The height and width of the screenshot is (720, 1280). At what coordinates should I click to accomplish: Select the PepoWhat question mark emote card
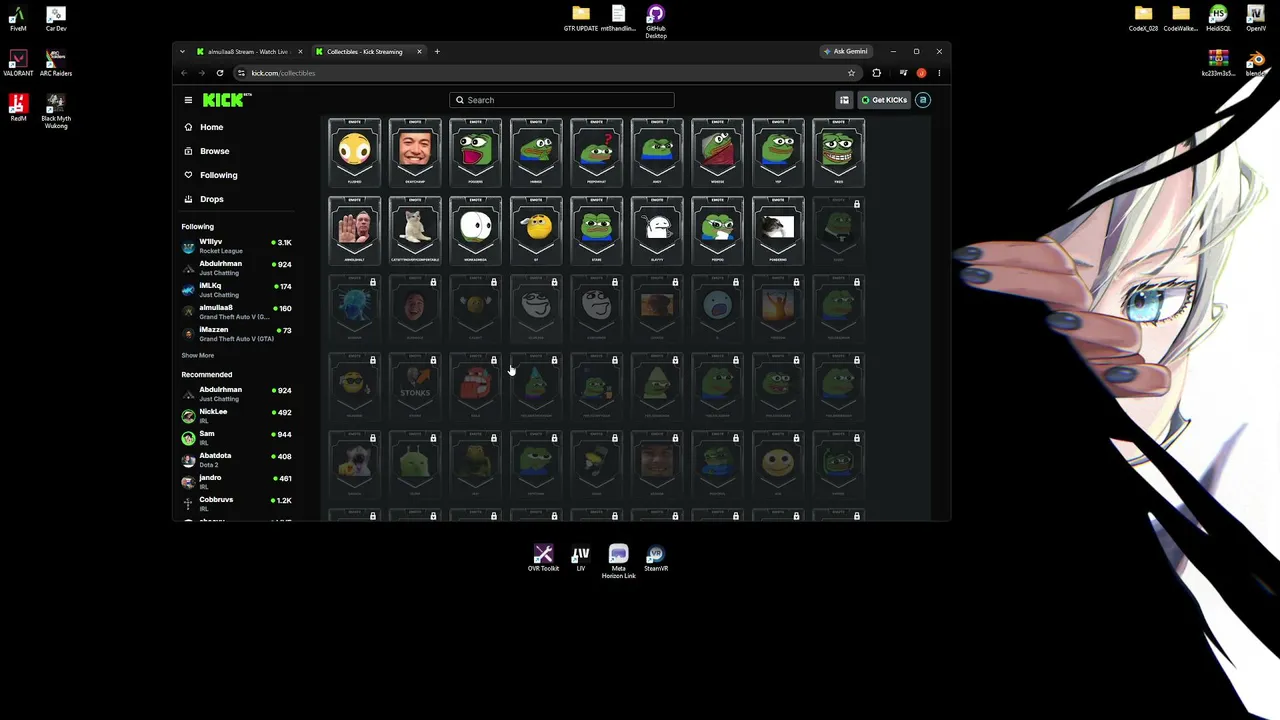click(597, 152)
